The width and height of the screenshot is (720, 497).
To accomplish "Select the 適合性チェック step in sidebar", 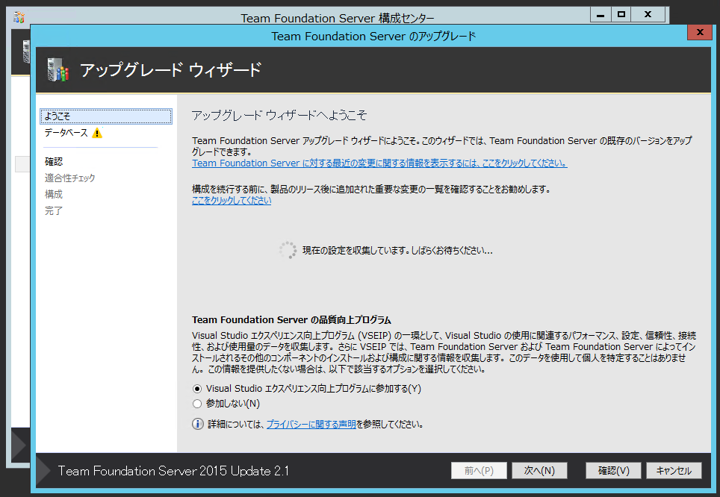I will click(x=69, y=178).
